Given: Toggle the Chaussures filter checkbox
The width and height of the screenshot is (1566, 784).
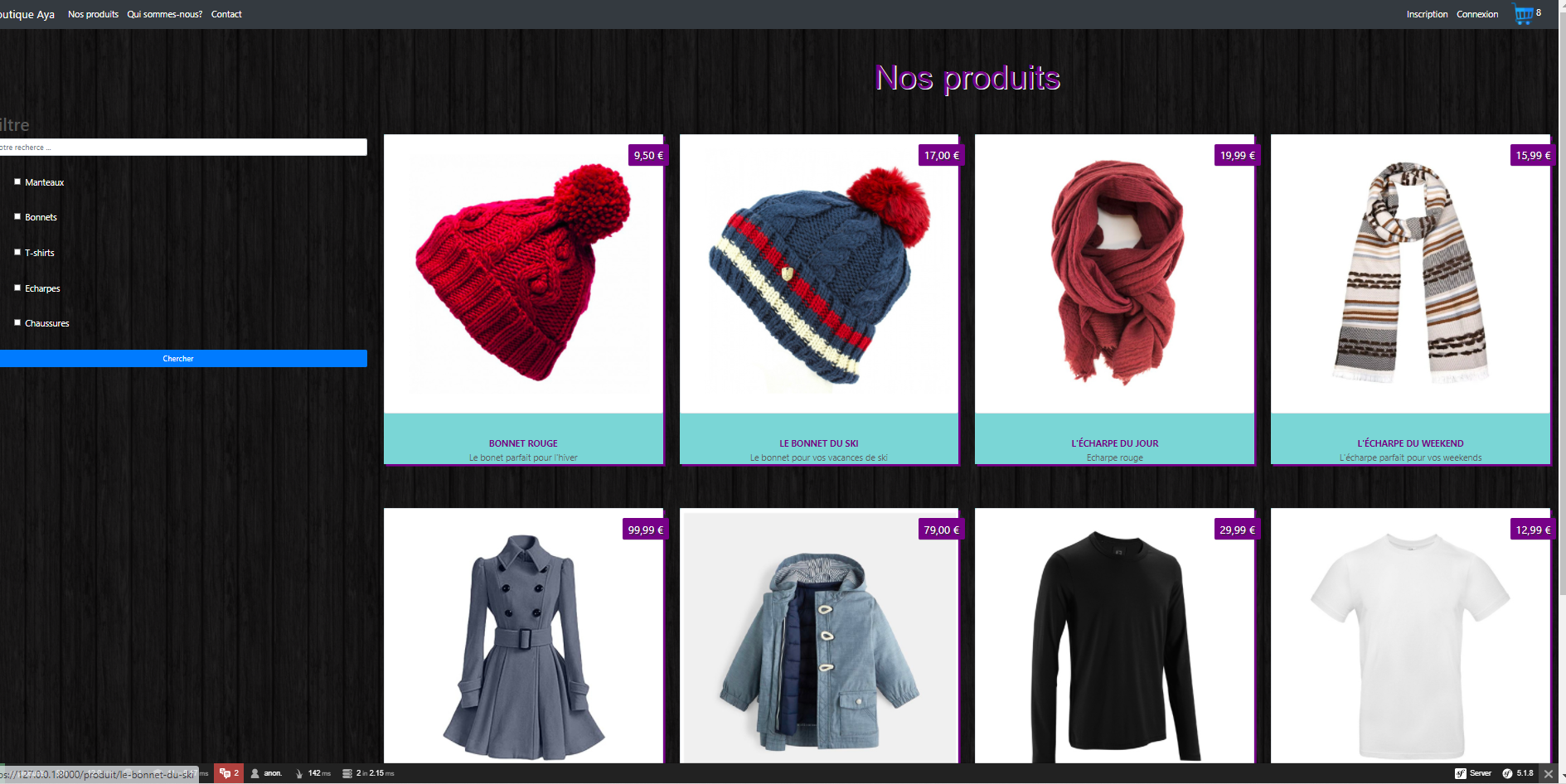Looking at the screenshot, I should pyautogui.click(x=17, y=322).
